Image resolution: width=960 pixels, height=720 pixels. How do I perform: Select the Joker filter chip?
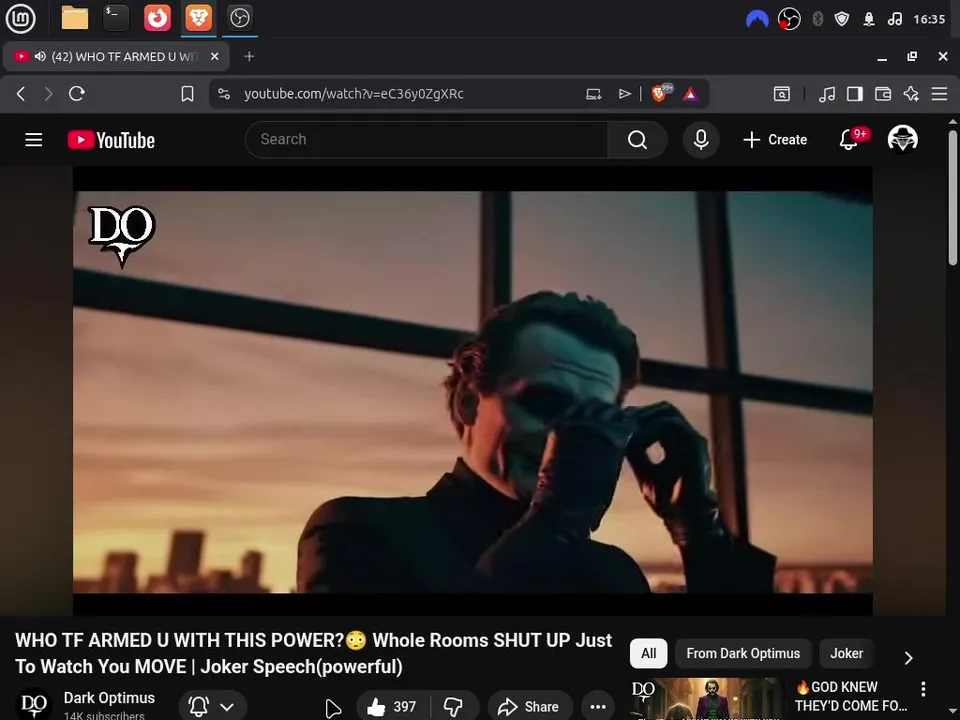point(846,653)
